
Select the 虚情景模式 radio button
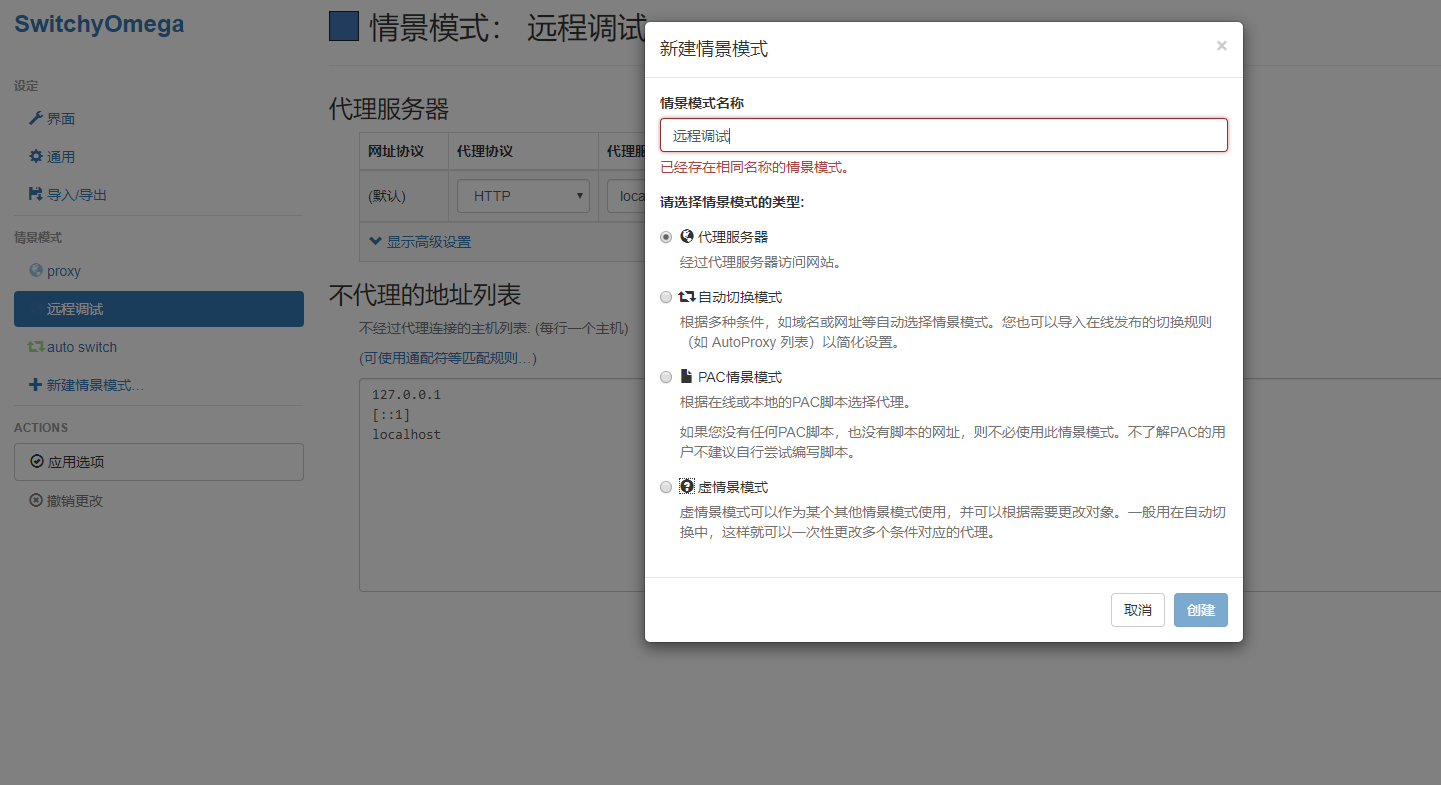pyautogui.click(x=666, y=487)
